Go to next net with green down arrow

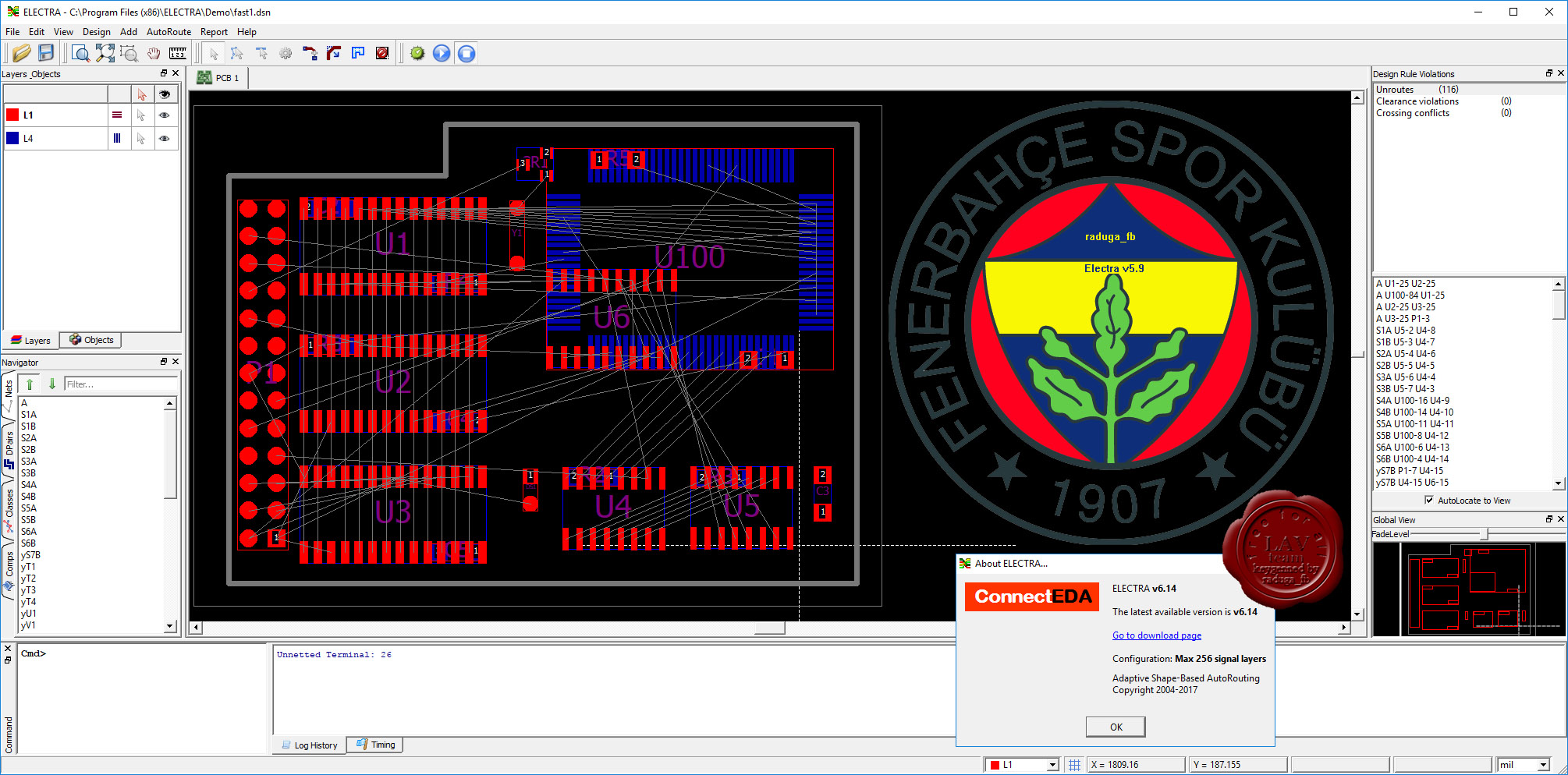pos(52,384)
